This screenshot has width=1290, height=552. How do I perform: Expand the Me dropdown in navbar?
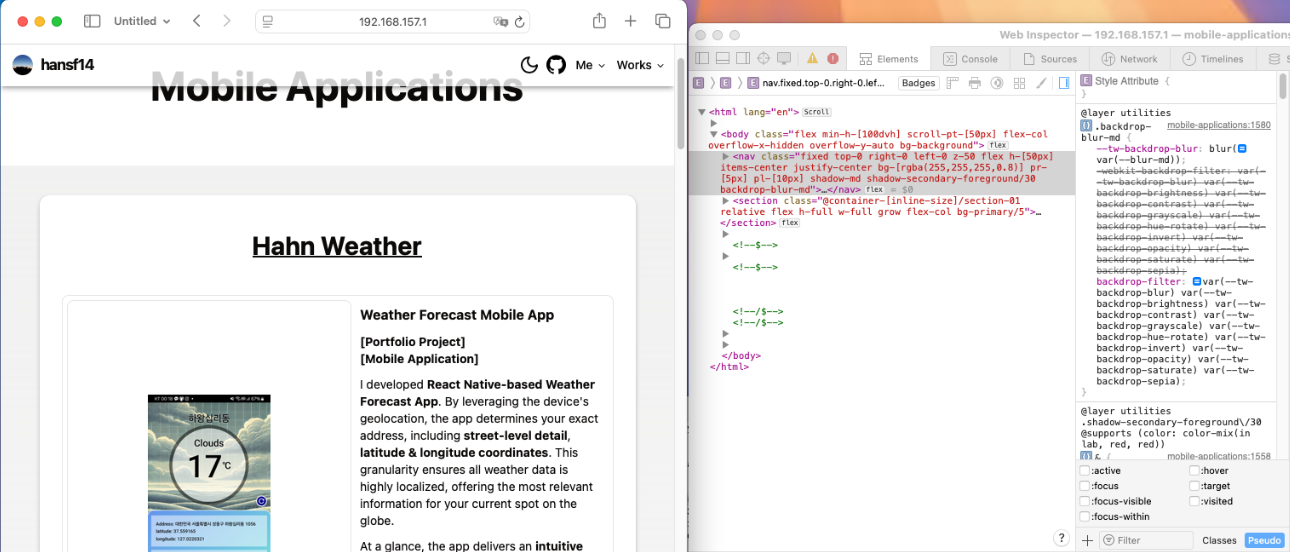pos(590,65)
